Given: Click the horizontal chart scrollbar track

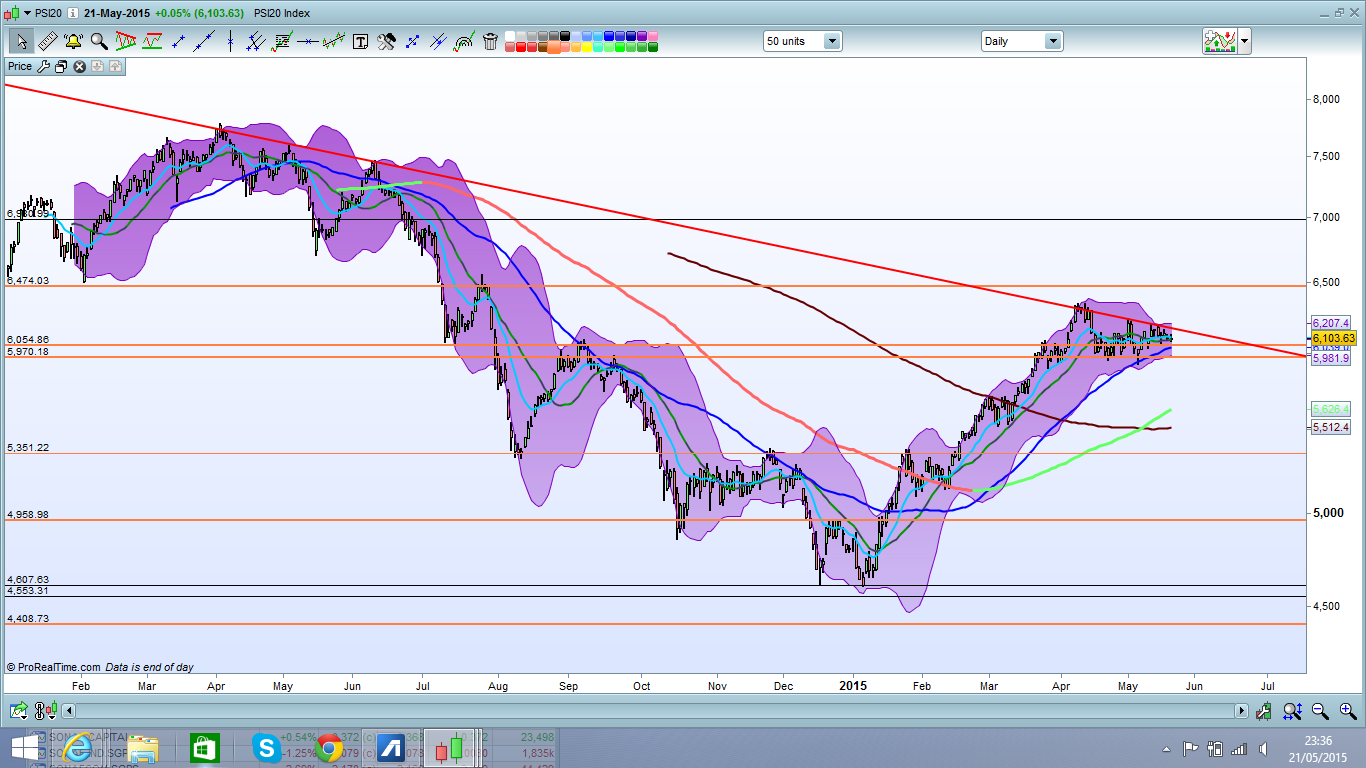Looking at the screenshot, I should pos(655,711).
